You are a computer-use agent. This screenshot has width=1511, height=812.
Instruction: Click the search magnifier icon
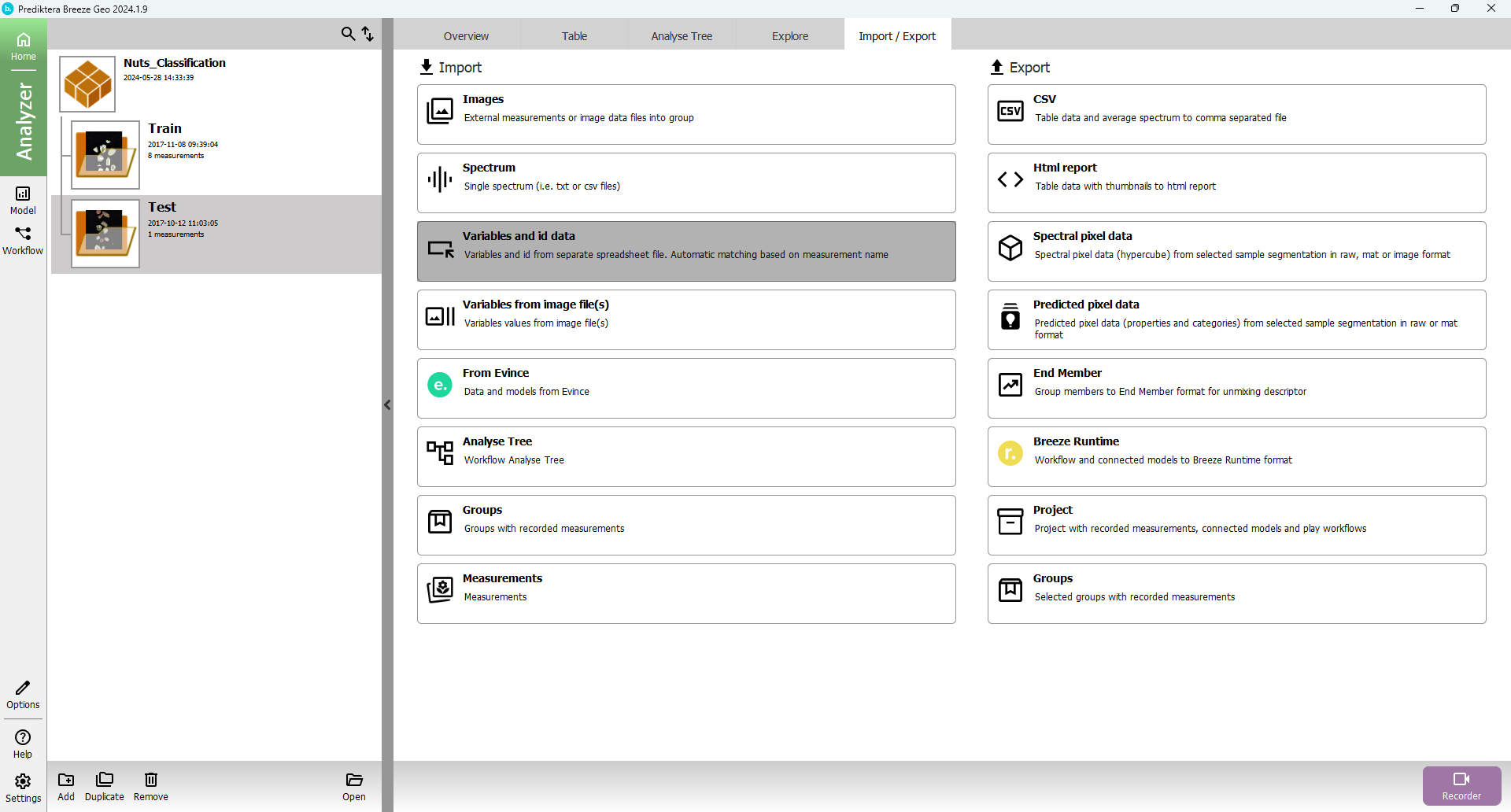348,34
